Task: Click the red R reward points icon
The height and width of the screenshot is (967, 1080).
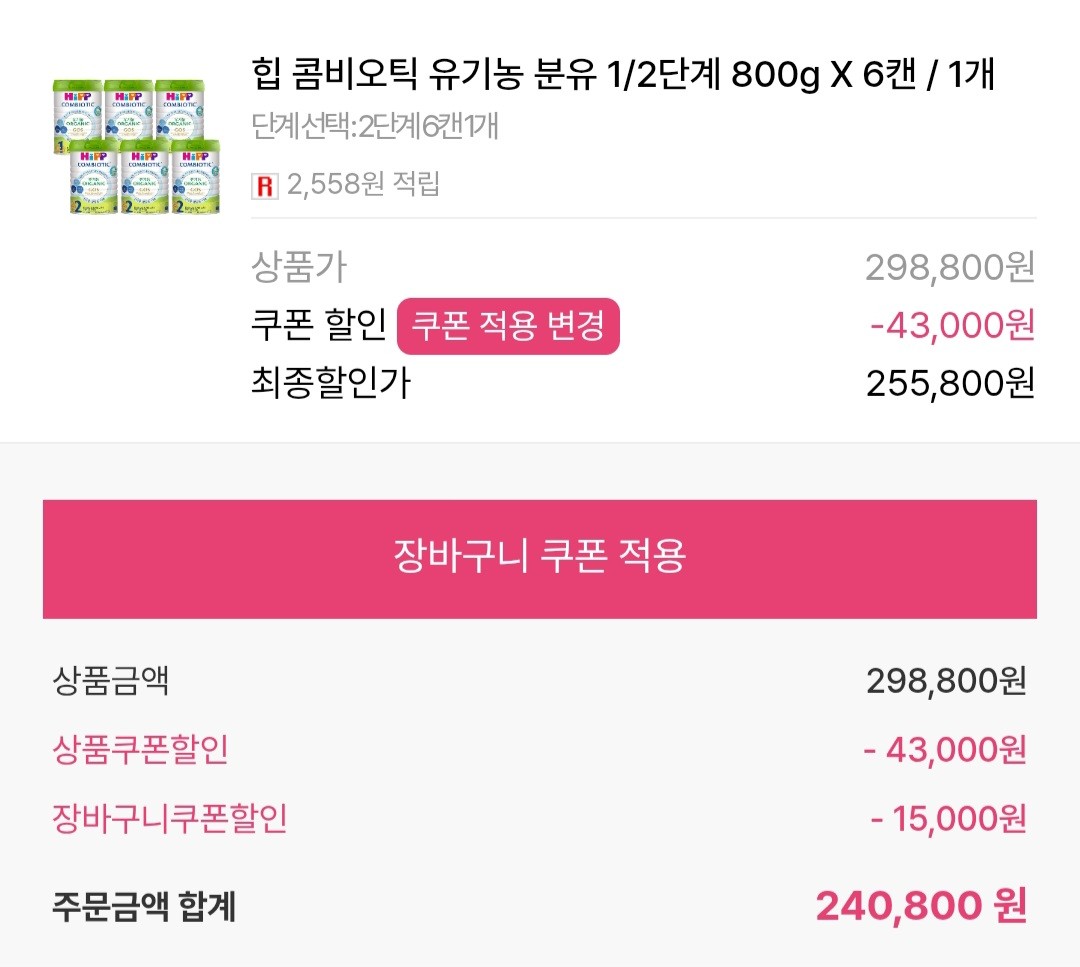Action: [x=265, y=185]
